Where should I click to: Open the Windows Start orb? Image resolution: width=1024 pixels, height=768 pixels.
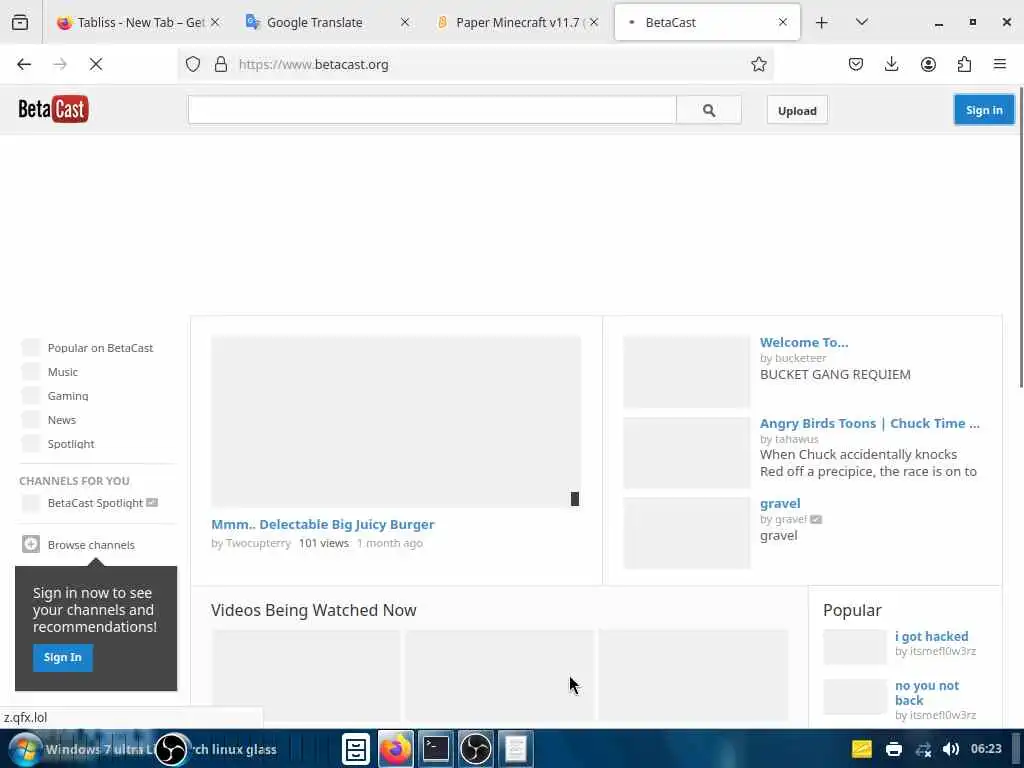[x=25, y=749]
